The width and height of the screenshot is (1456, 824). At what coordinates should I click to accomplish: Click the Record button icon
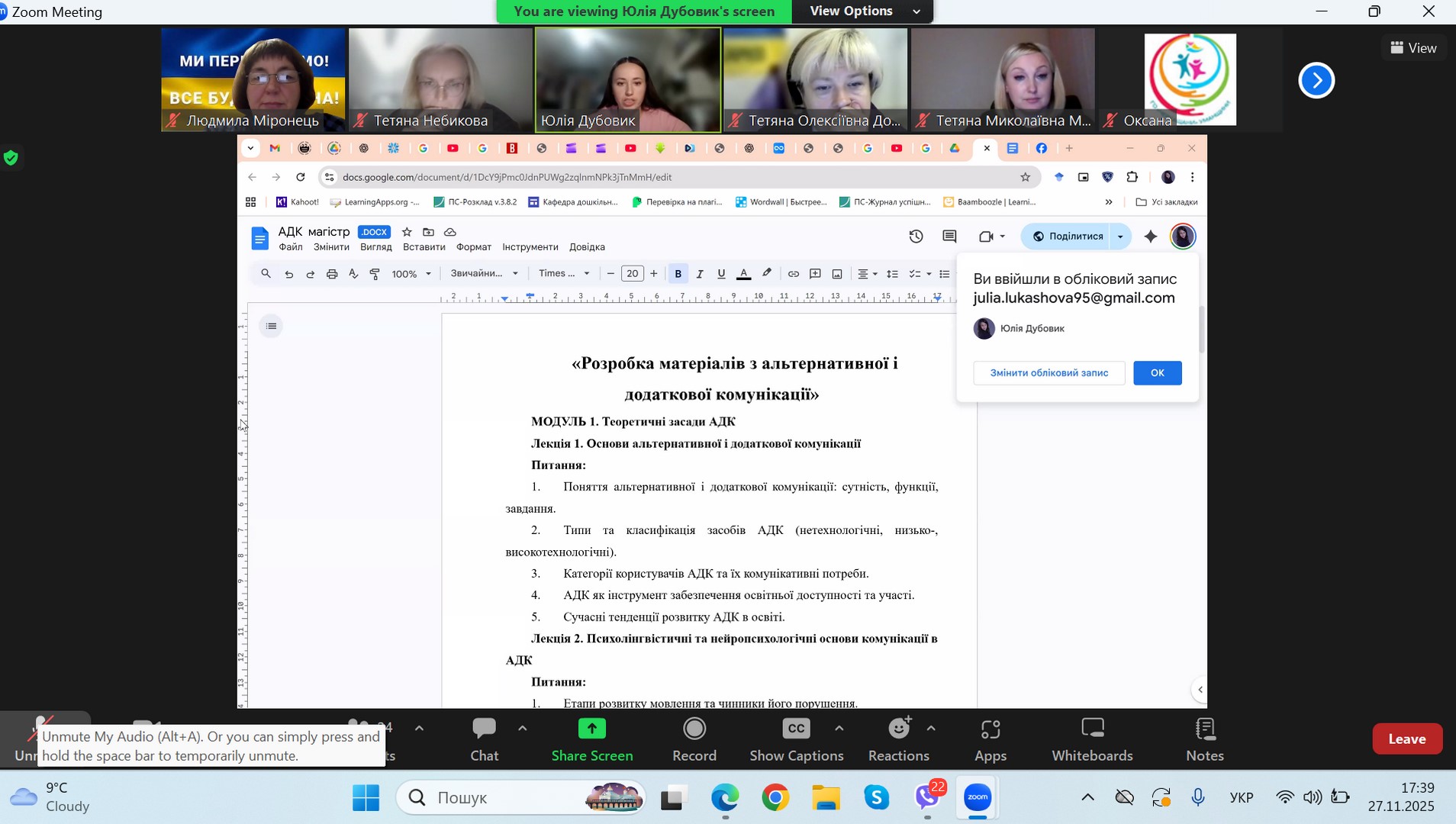[694, 729]
